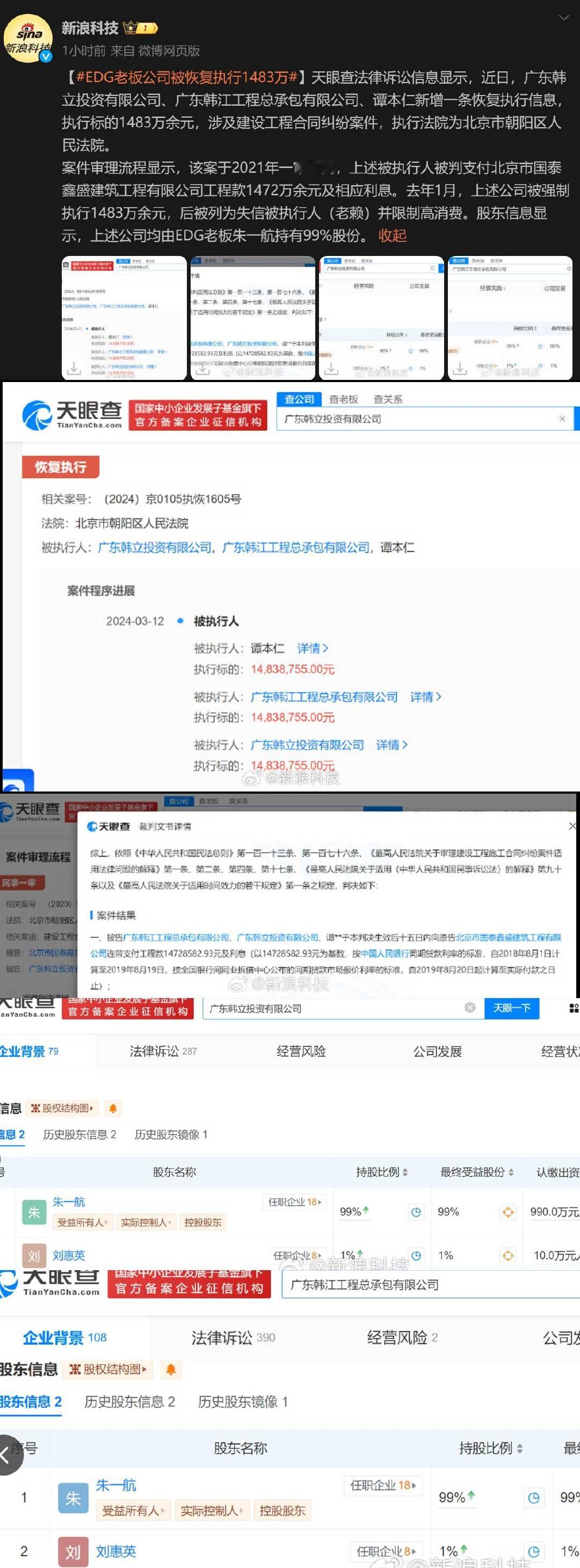The image size is (580, 1568).
Task: Download the second thumbnail image
Action: pyautogui.click(x=202, y=368)
